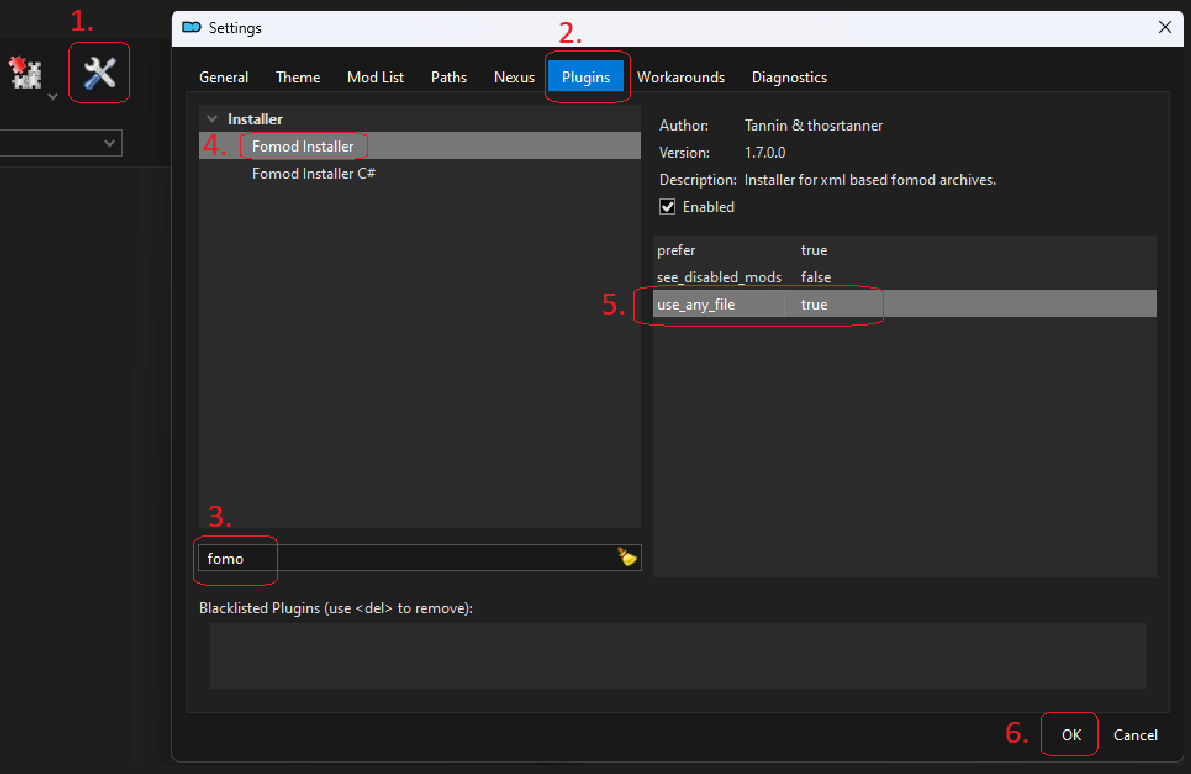This screenshot has width=1191, height=774.
Task: Switch to the Theme tab
Action: [298, 77]
